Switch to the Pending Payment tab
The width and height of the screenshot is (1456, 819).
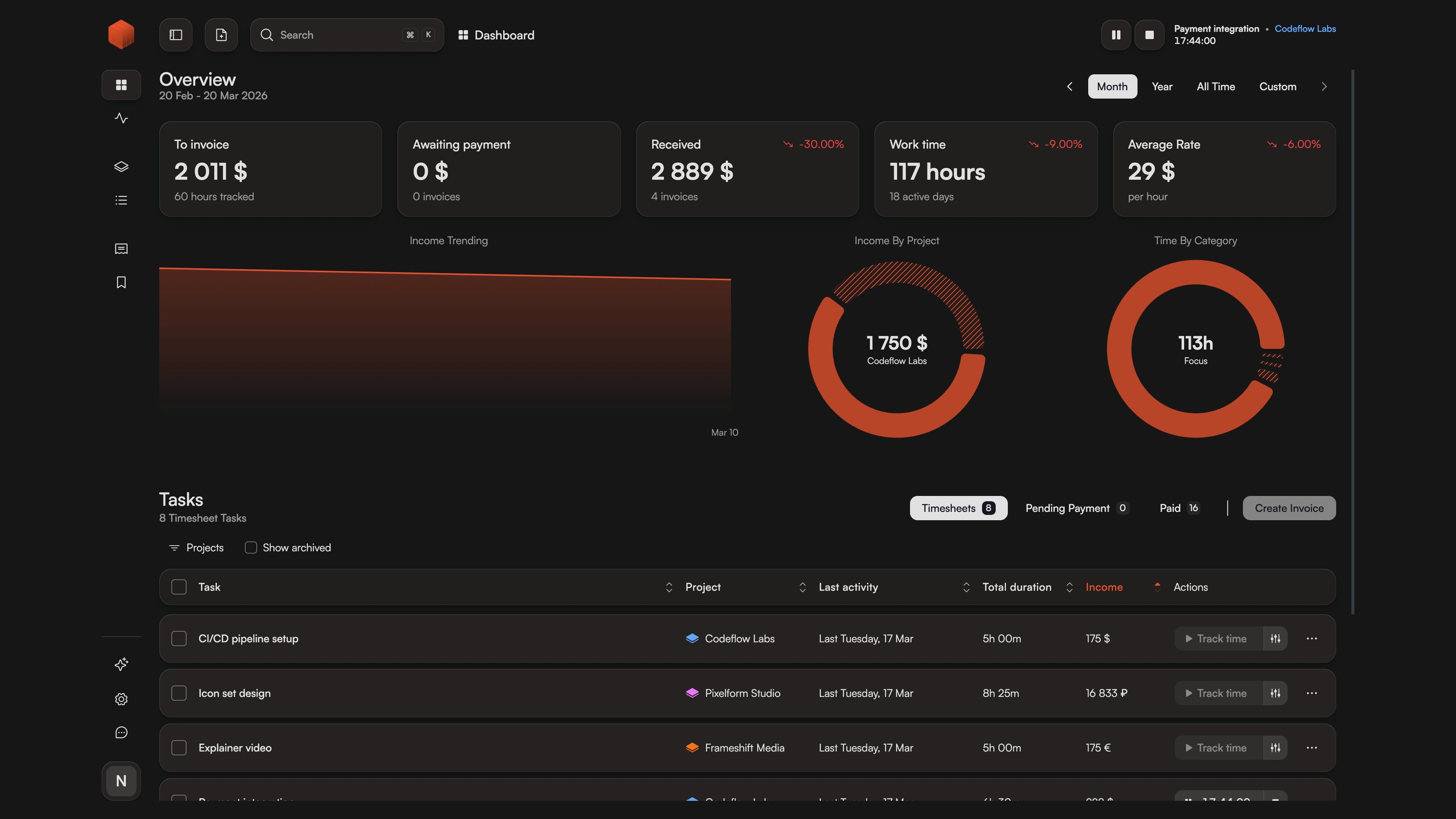(1068, 508)
